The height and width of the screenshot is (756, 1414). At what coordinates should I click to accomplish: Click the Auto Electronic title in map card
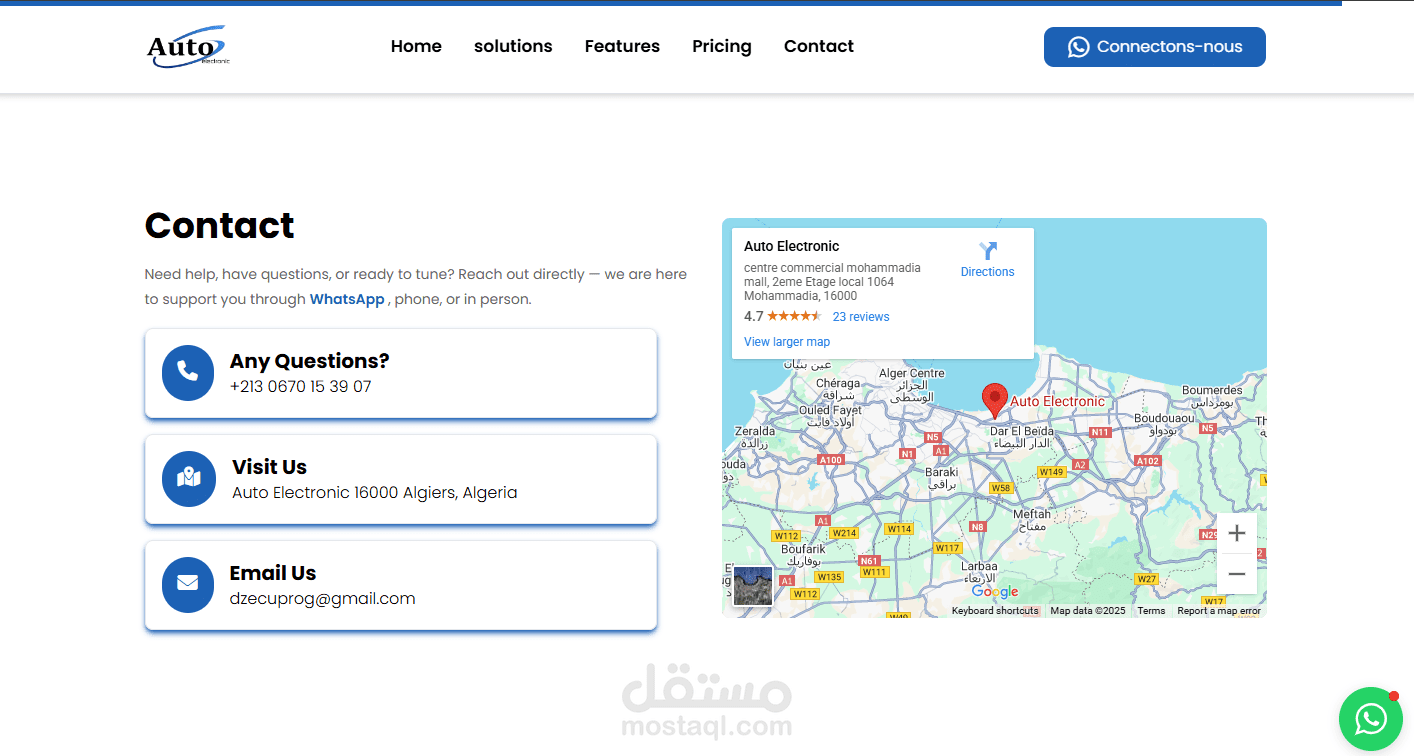792,246
